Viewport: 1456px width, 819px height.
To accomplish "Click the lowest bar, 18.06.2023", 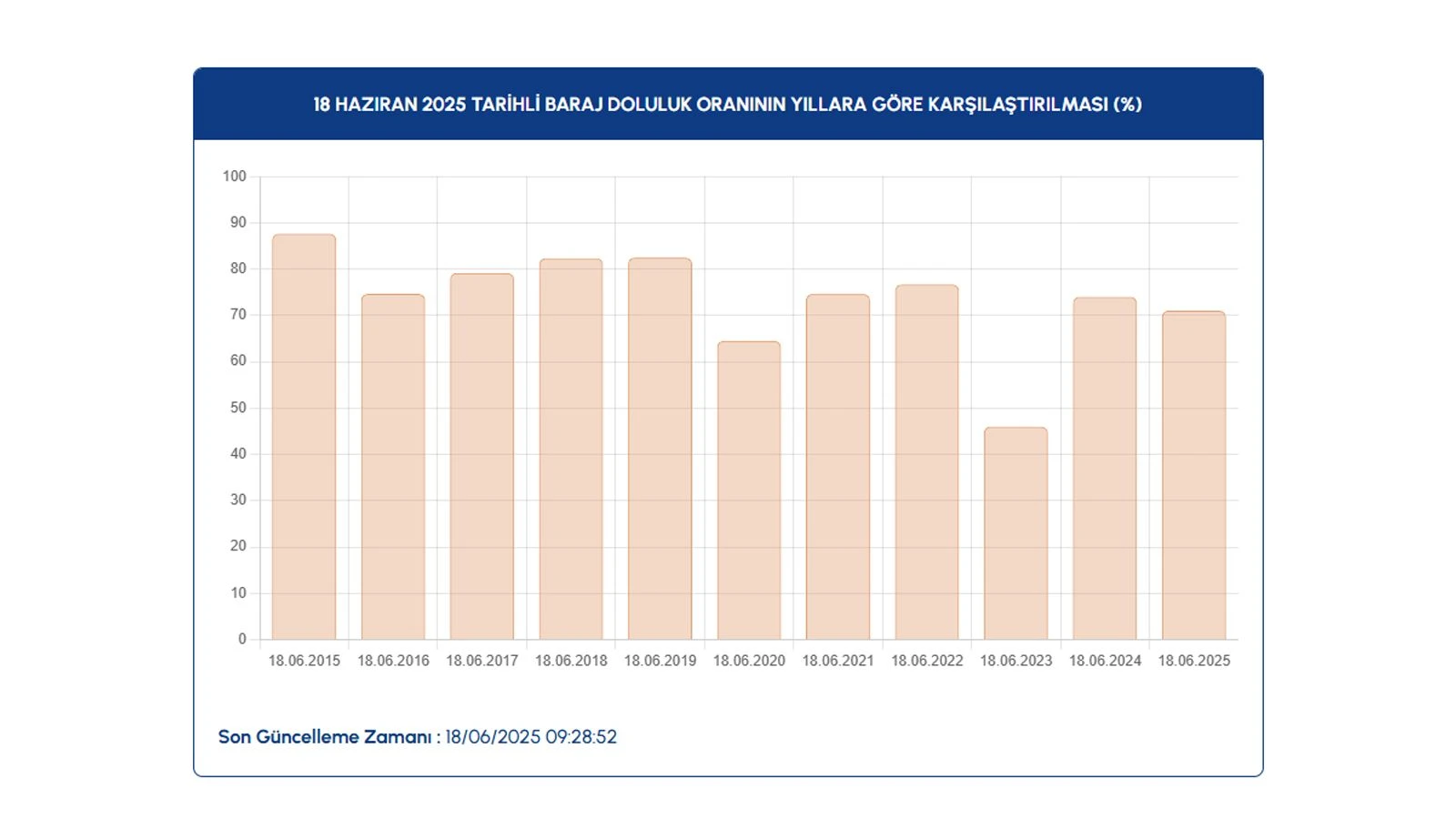I will 1016,532.
